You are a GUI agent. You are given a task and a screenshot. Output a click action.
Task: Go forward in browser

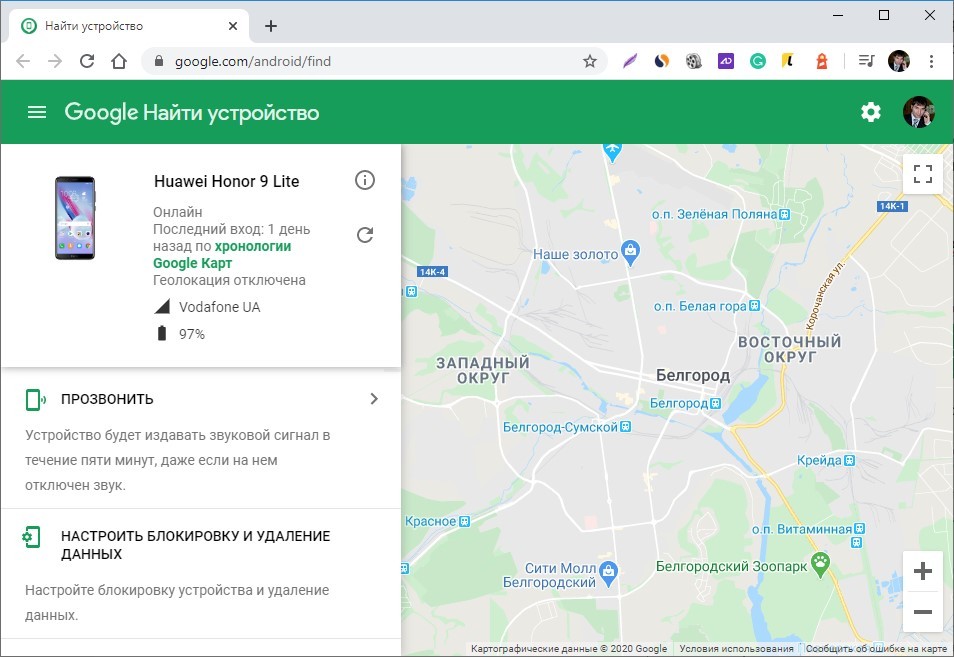(x=55, y=61)
